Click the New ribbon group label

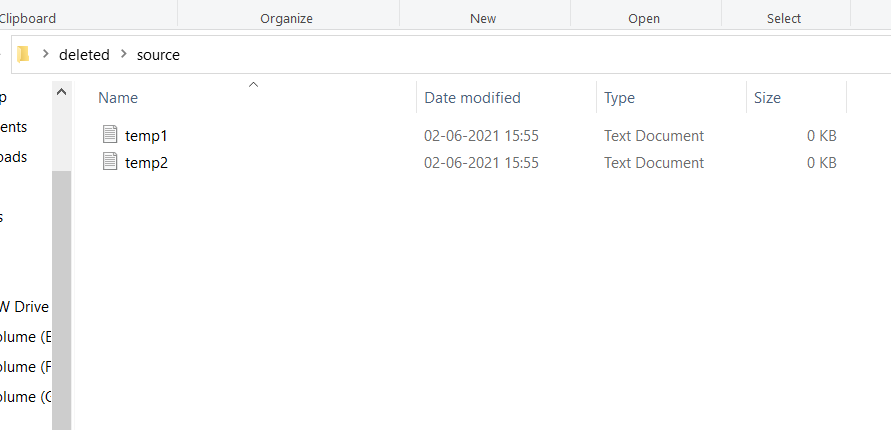tap(483, 18)
